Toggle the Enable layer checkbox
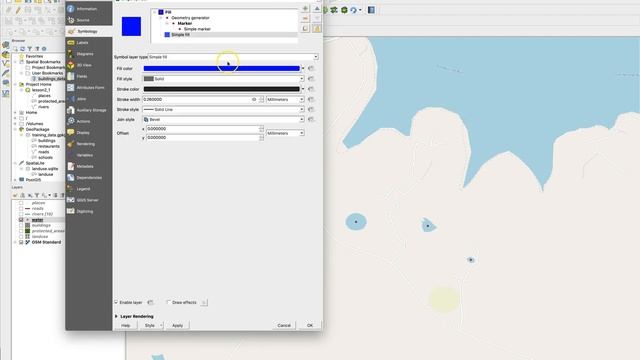The width and height of the screenshot is (640, 360). point(116,302)
